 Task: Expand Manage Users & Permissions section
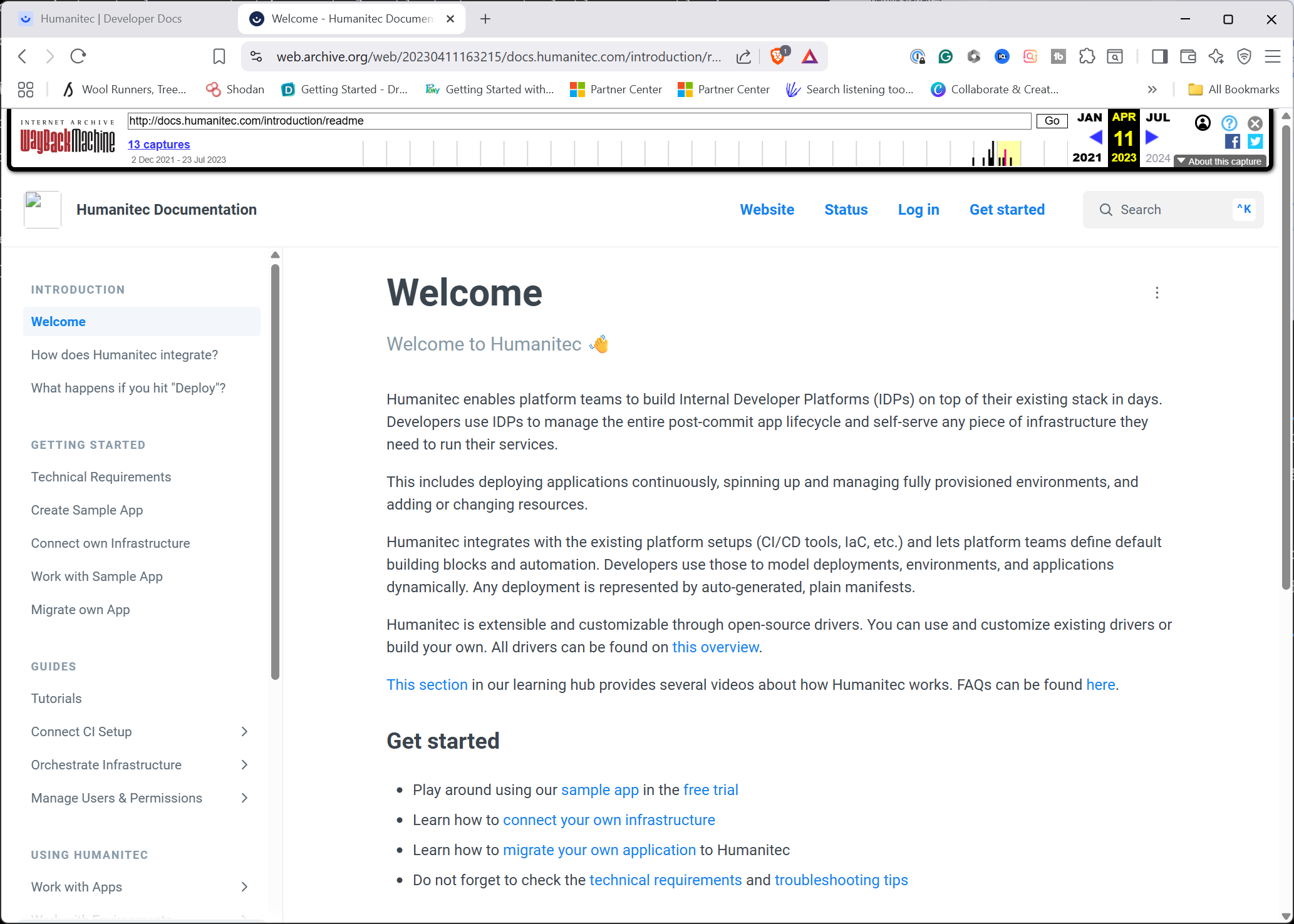pyautogui.click(x=244, y=798)
